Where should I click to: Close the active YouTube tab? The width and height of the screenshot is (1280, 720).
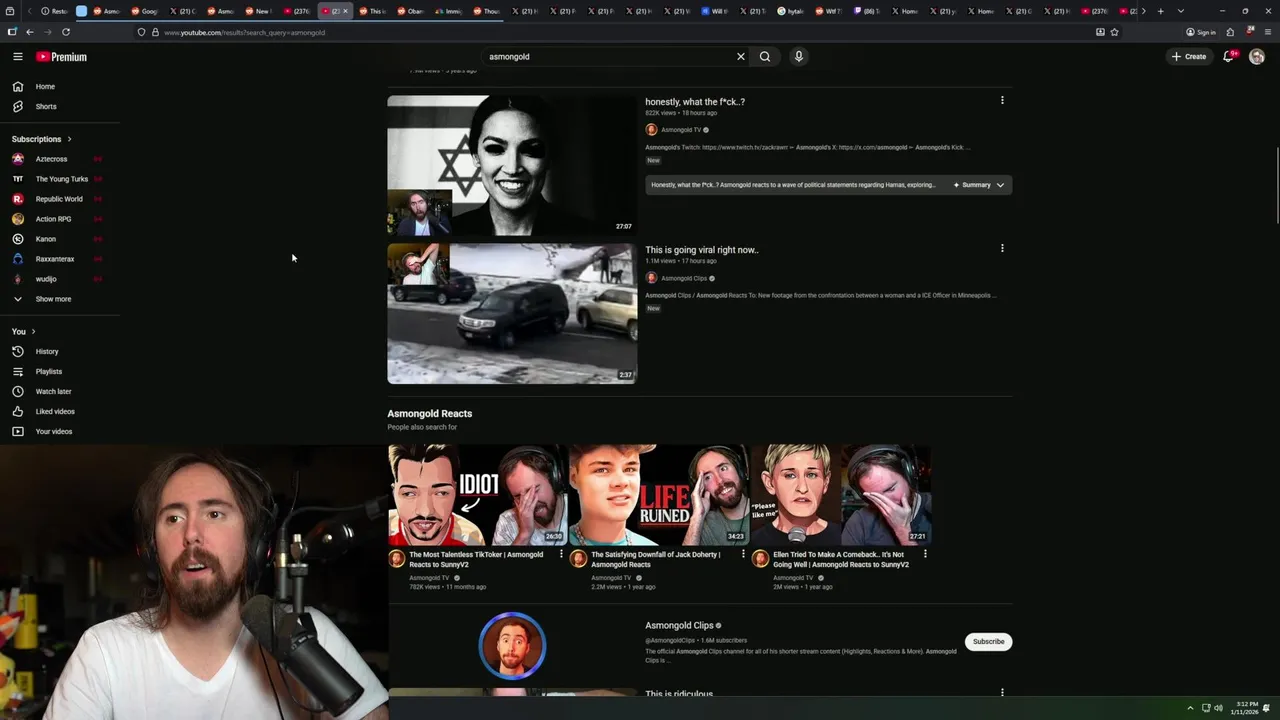tap(346, 11)
